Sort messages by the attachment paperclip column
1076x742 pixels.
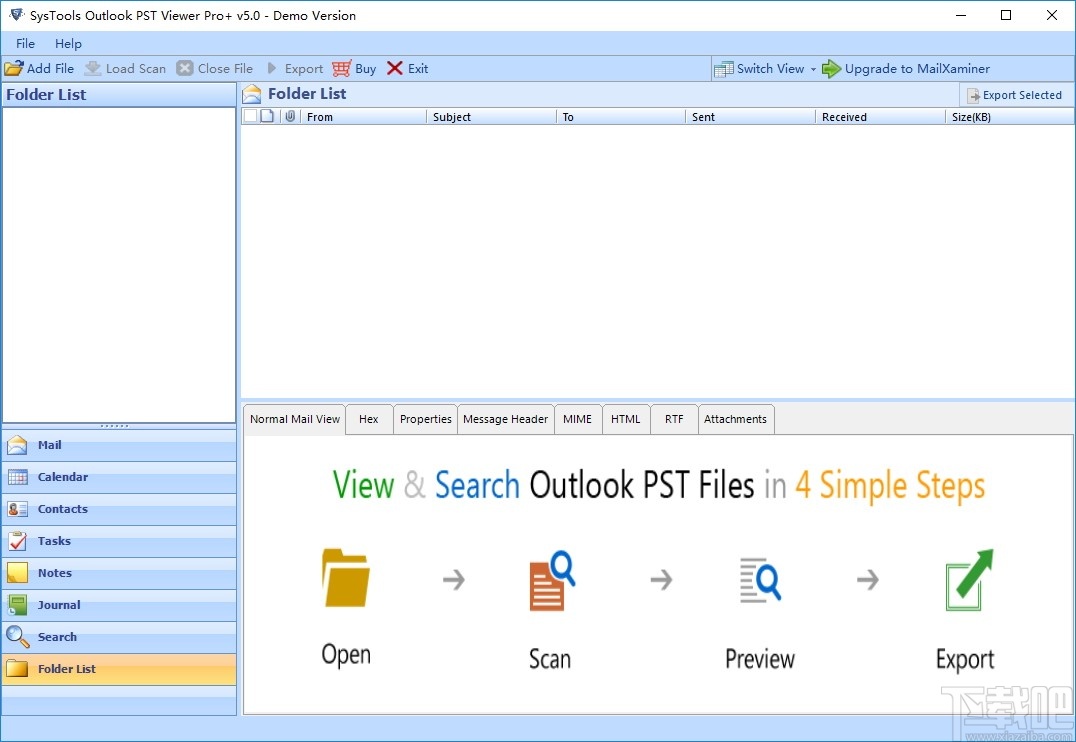(x=290, y=116)
